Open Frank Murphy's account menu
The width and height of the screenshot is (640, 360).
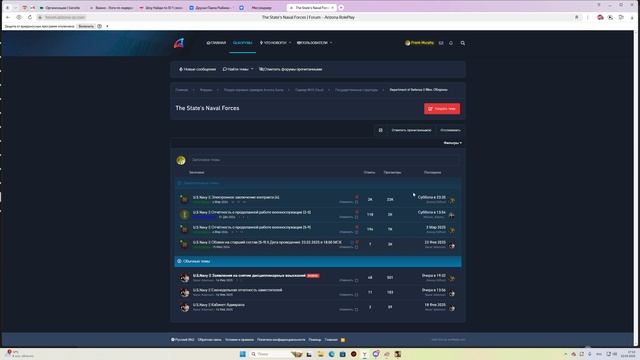[419, 43]
